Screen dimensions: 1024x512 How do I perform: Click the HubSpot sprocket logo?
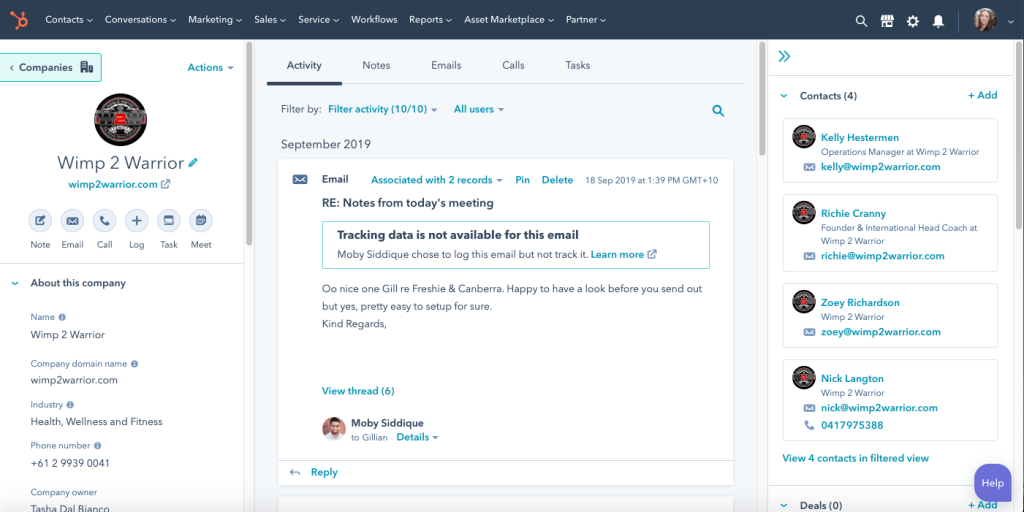click(19, 20)
